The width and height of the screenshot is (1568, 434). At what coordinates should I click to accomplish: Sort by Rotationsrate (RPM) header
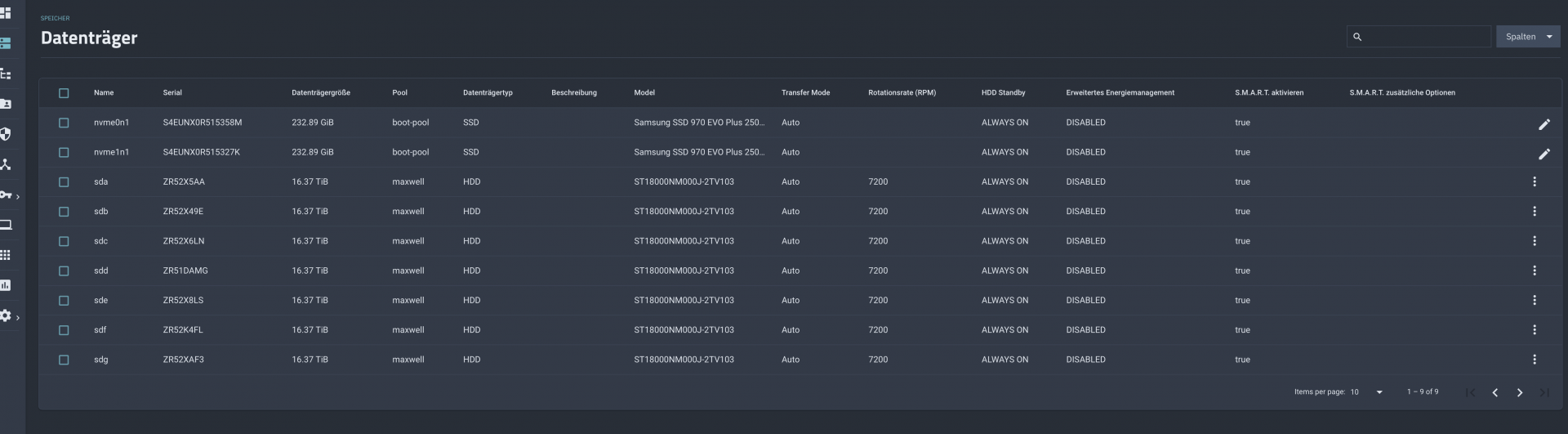[x=902, y=93]
